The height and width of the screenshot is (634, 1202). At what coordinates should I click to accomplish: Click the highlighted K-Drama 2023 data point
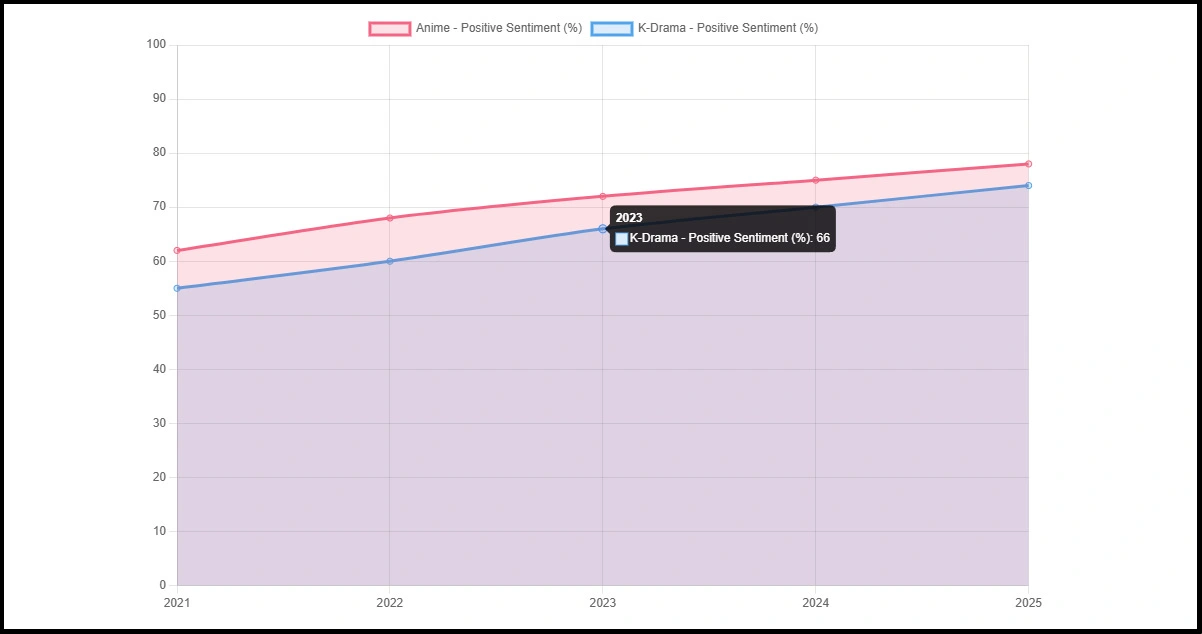coord(602,229)
